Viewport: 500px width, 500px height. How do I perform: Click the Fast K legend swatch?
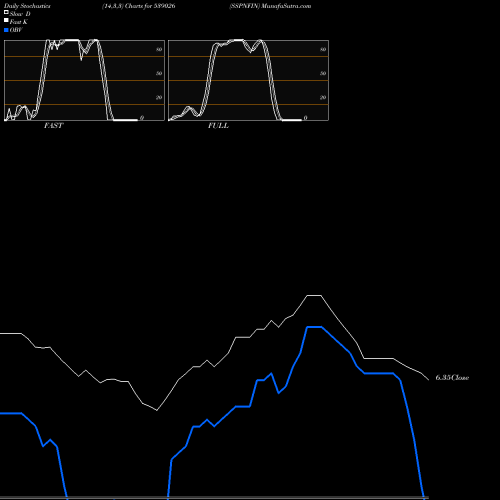6,21
